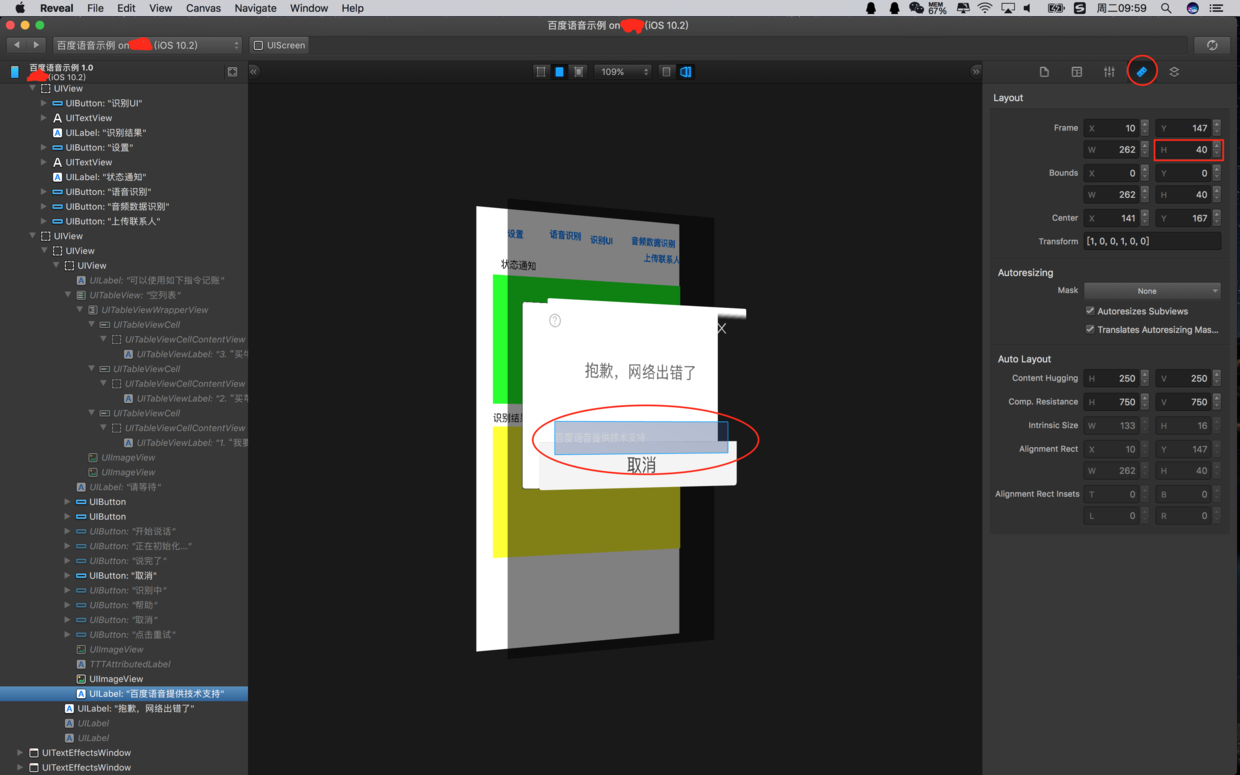Select UILabel "请等待" in the outline

point(124,487)
